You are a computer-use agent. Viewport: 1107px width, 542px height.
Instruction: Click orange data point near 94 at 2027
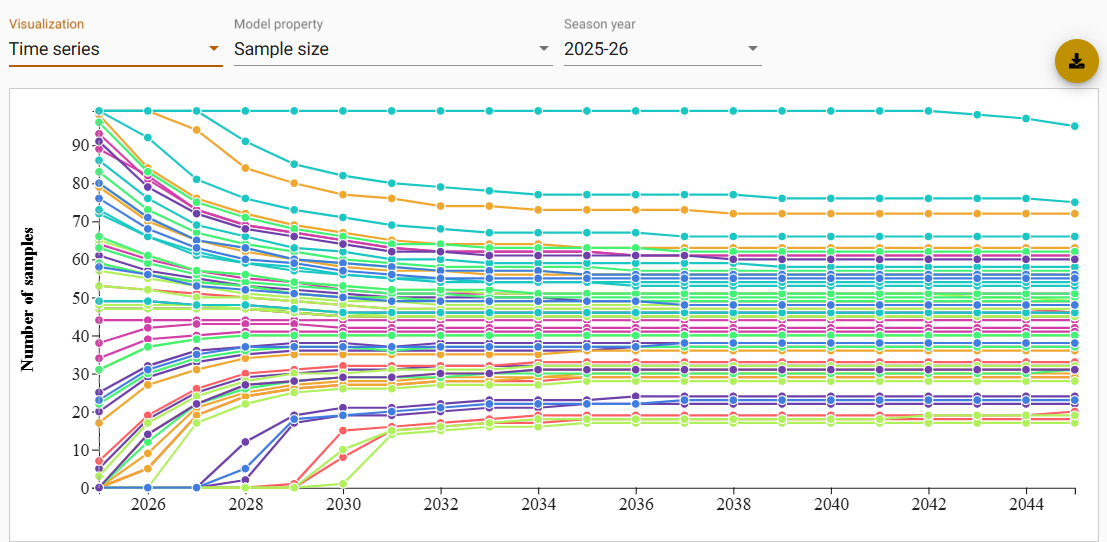(197, 130)
